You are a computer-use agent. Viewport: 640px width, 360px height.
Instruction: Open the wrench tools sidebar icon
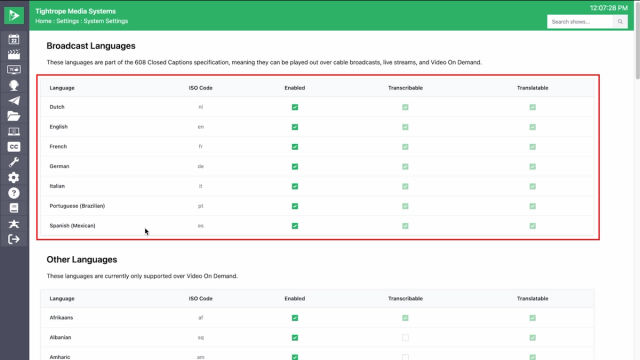coord(14,162)
